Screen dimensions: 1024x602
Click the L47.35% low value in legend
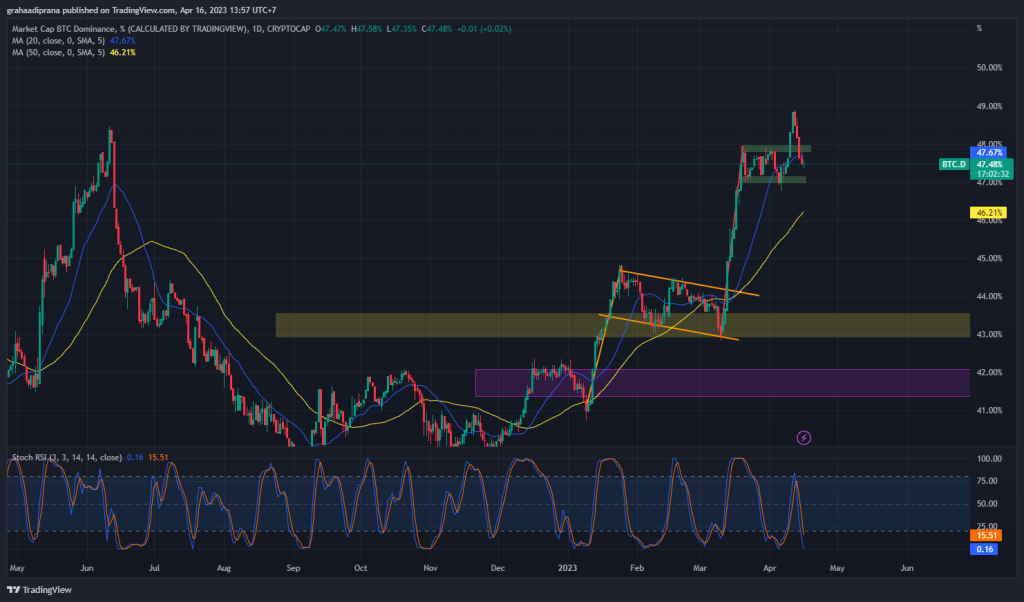pyautogui.click(x=401, y=29)
